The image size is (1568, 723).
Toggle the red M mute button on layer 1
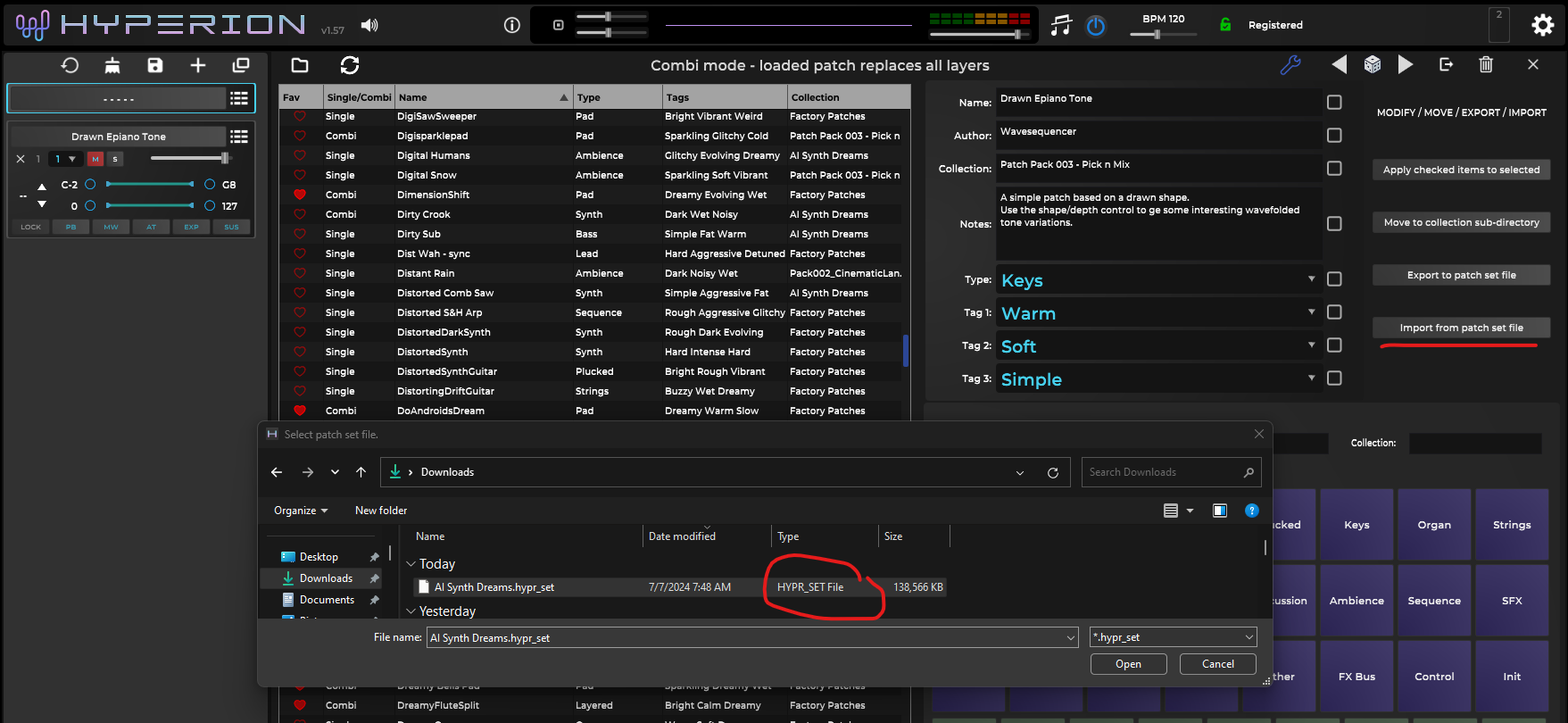pos(95,159)
